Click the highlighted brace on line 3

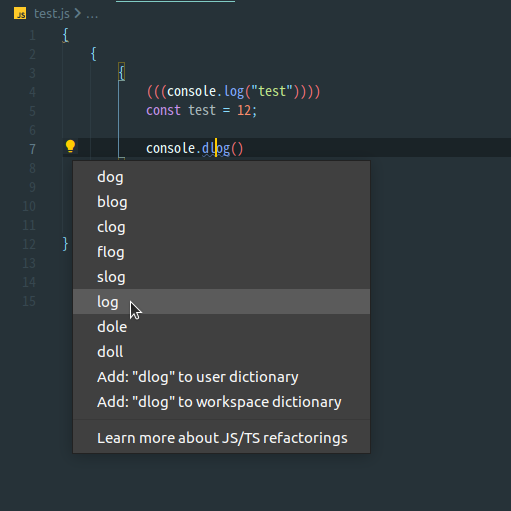click(x=122, y=72)
